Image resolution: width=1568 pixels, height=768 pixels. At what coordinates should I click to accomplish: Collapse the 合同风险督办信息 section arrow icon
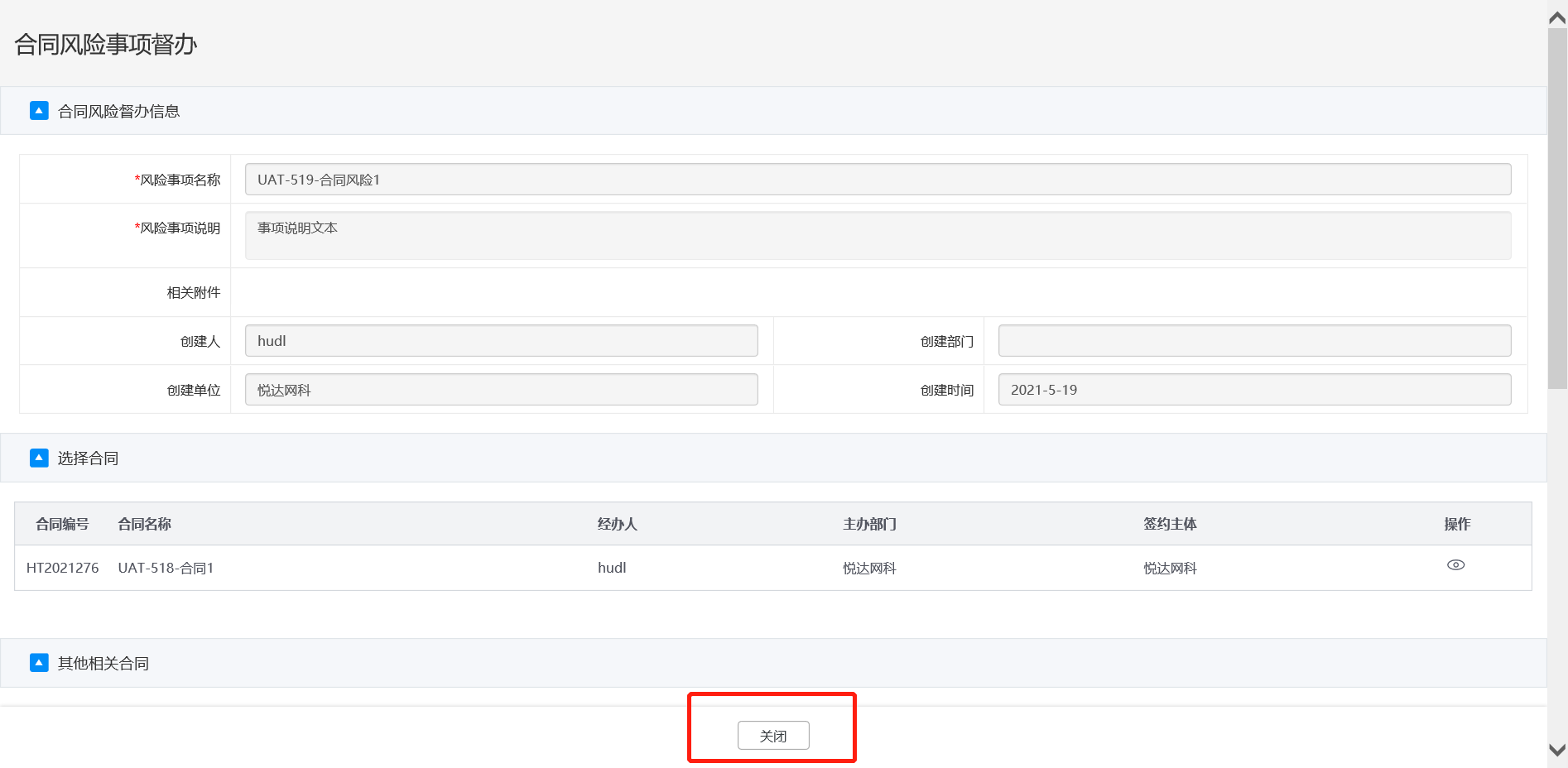(39, 111)
